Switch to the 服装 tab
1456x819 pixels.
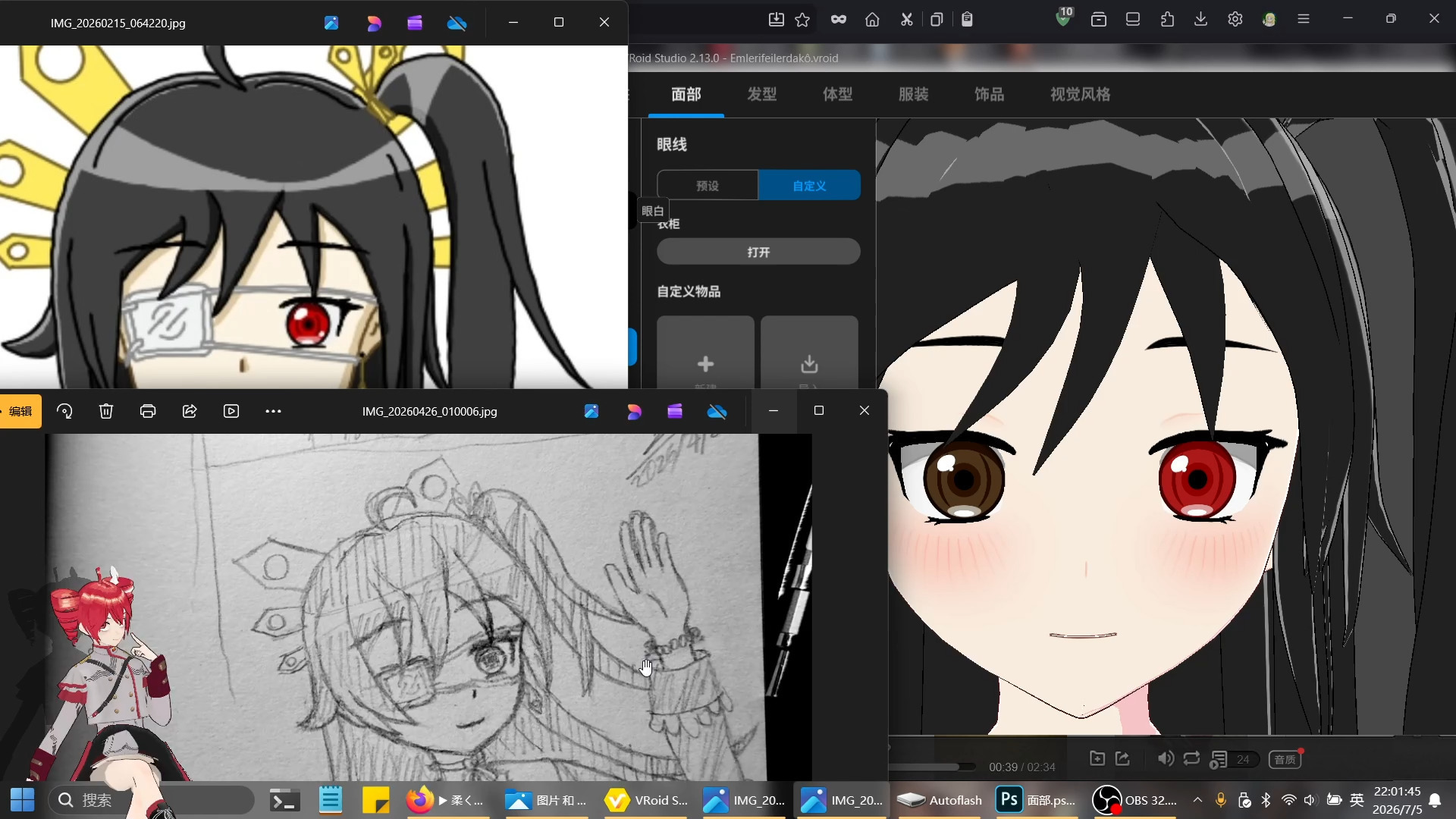coord(914,94)
